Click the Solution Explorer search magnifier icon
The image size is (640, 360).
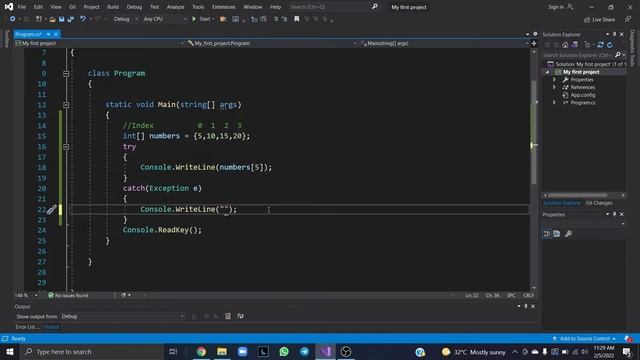[x=618, y=55]
